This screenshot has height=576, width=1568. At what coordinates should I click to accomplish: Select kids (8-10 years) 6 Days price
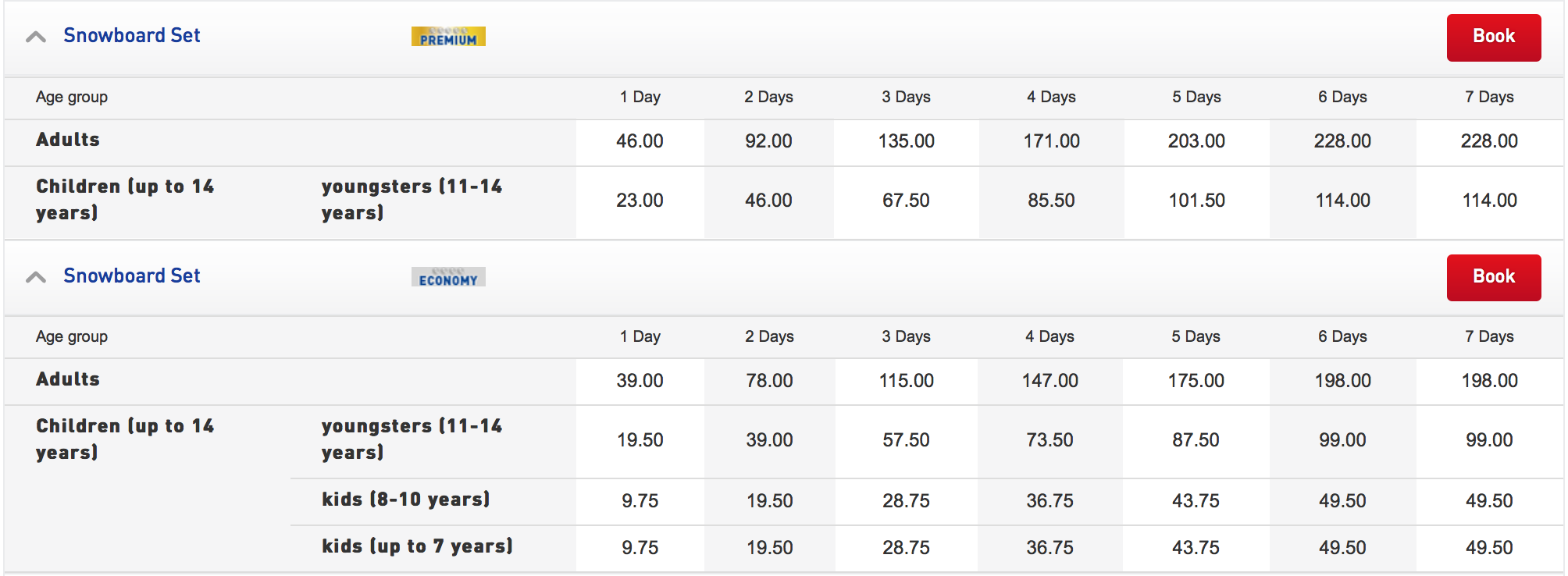pos(1342,501)
